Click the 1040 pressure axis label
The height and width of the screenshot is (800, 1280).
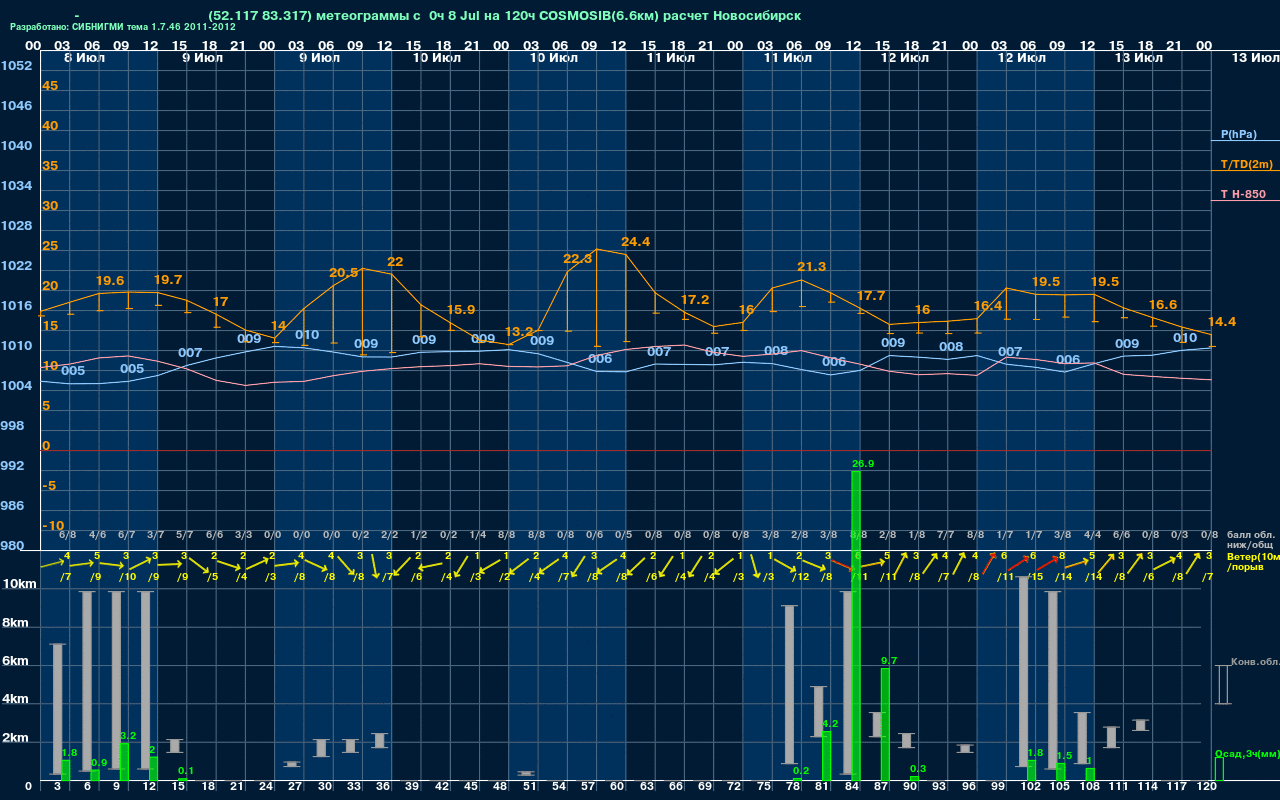point(15,146)
